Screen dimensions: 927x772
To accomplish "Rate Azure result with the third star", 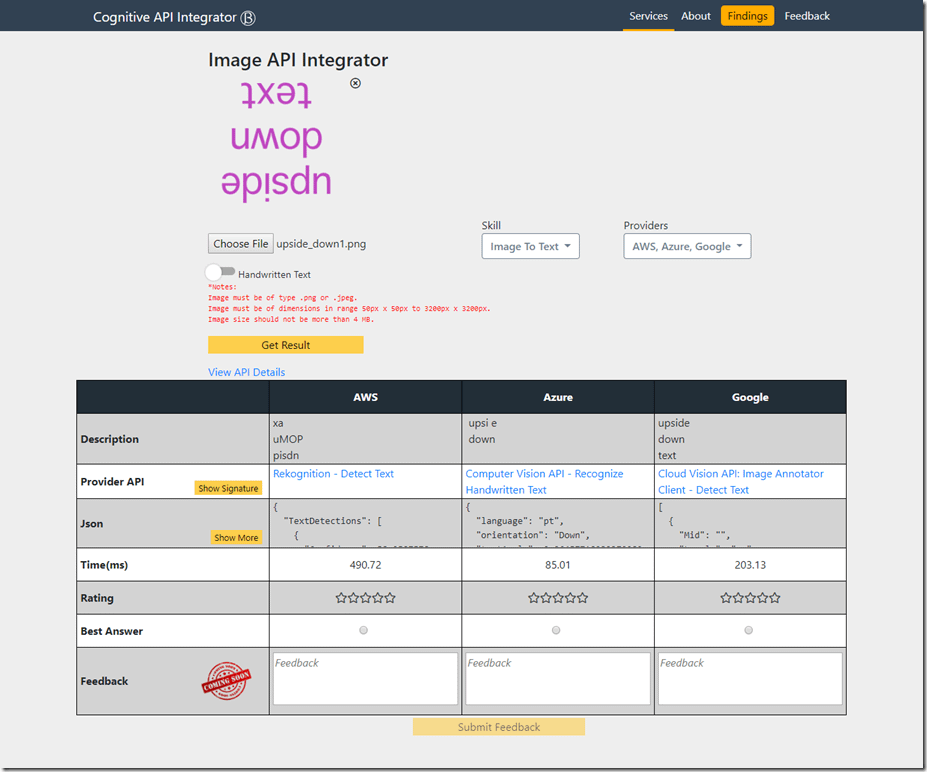I will [558, 598].
